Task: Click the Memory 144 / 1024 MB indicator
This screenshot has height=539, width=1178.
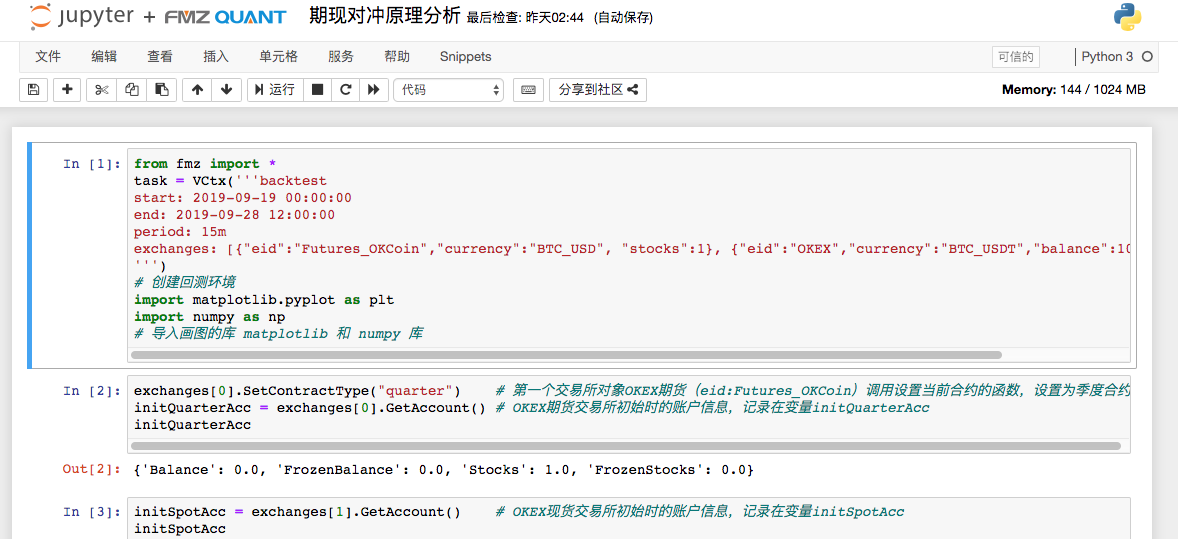Action: [1074, 89]
